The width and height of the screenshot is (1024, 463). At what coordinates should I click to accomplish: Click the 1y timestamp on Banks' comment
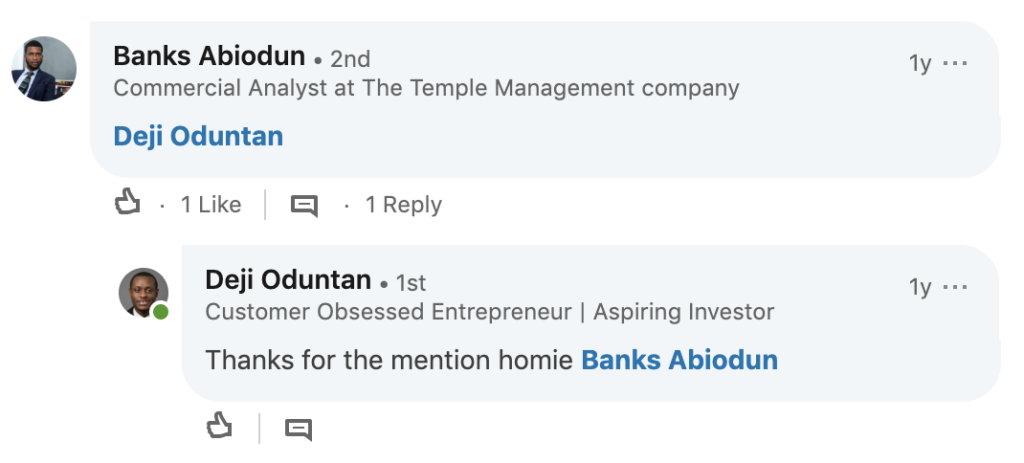pyautogui.click(x=920, y=63)
